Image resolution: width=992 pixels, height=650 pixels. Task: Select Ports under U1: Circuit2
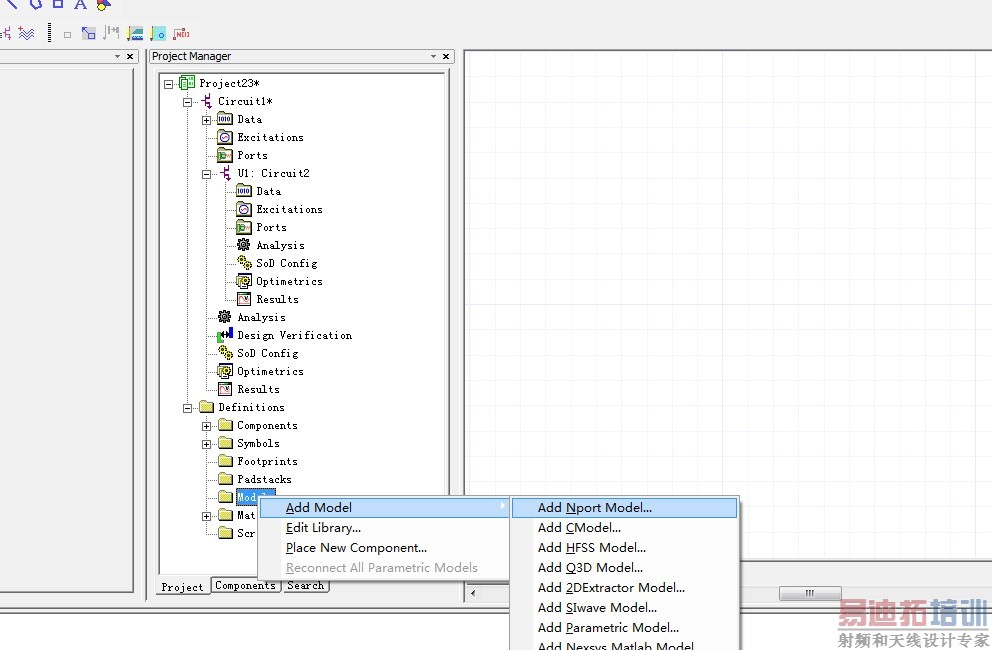pos(271,227)
